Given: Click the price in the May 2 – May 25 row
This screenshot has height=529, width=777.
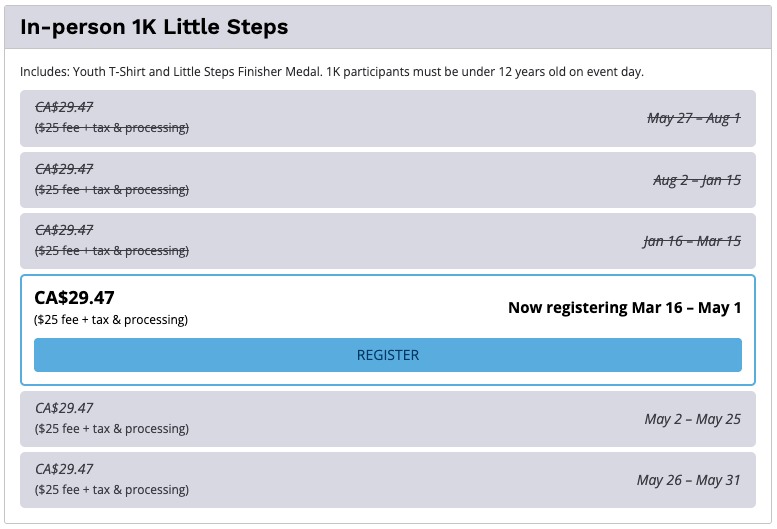Looking at the screenshot, I should click(x=64, y=408).
